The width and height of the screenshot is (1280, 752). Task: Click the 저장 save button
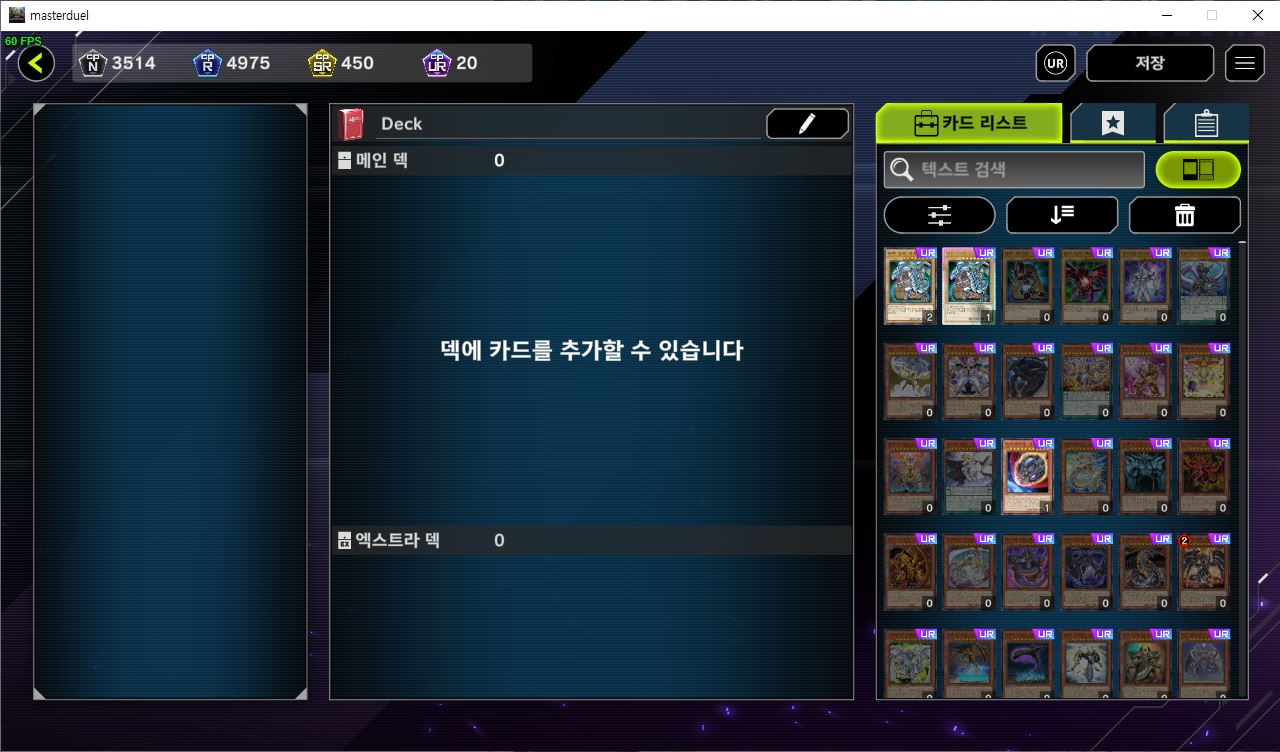[x=1150, y=63]
